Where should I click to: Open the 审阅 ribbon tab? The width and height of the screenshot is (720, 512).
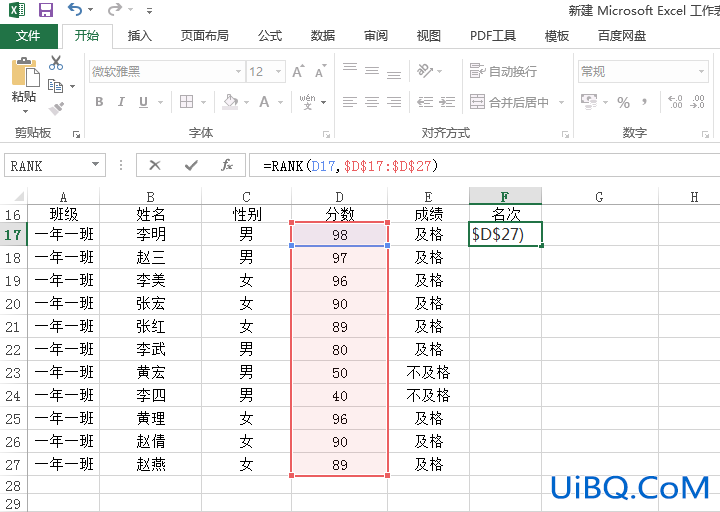pyautogui.click(x=376, y=36)
